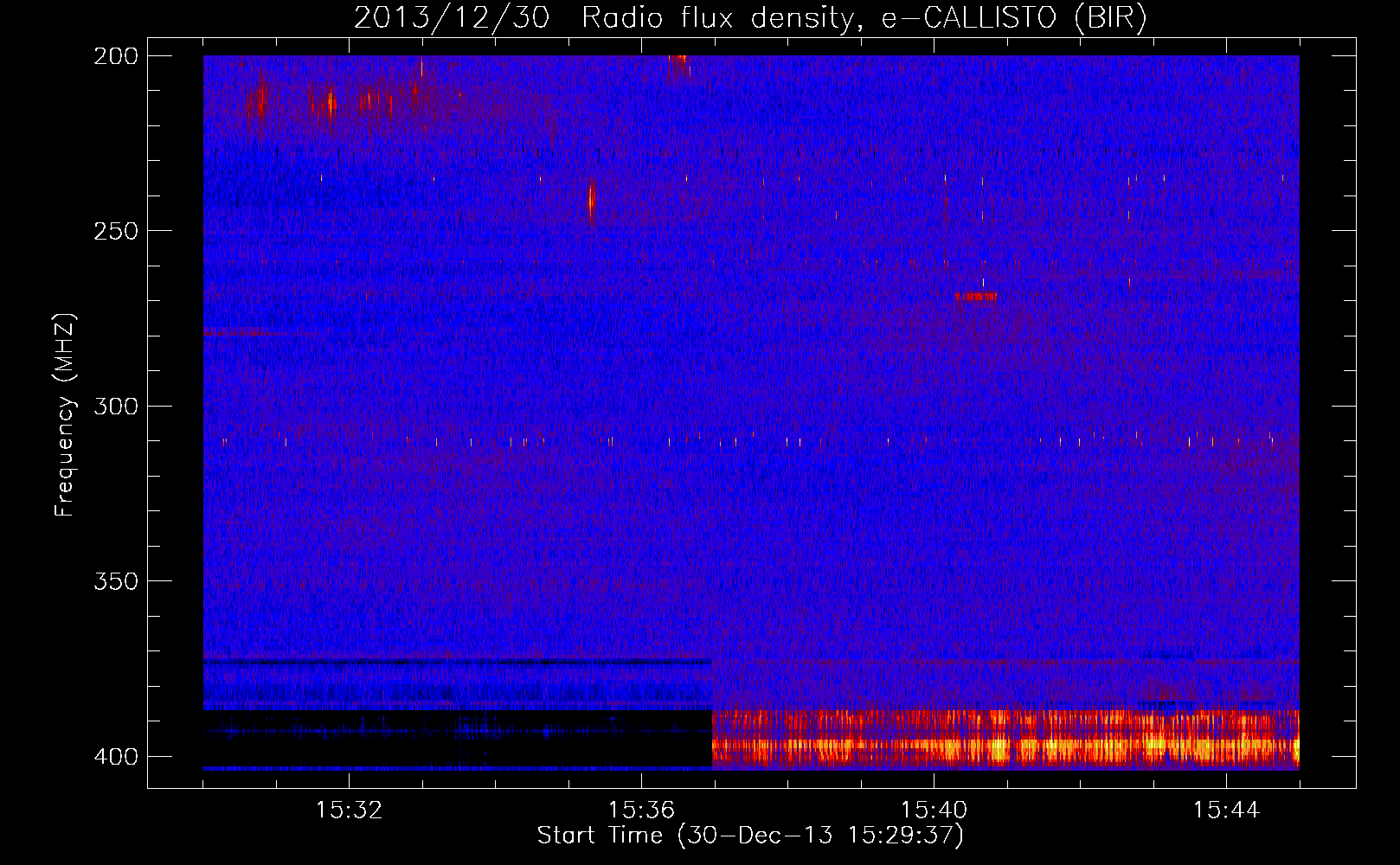Click the 400 frequency tick label
The height and width of the screenshot is (865, 1400).
click(116, 757)
